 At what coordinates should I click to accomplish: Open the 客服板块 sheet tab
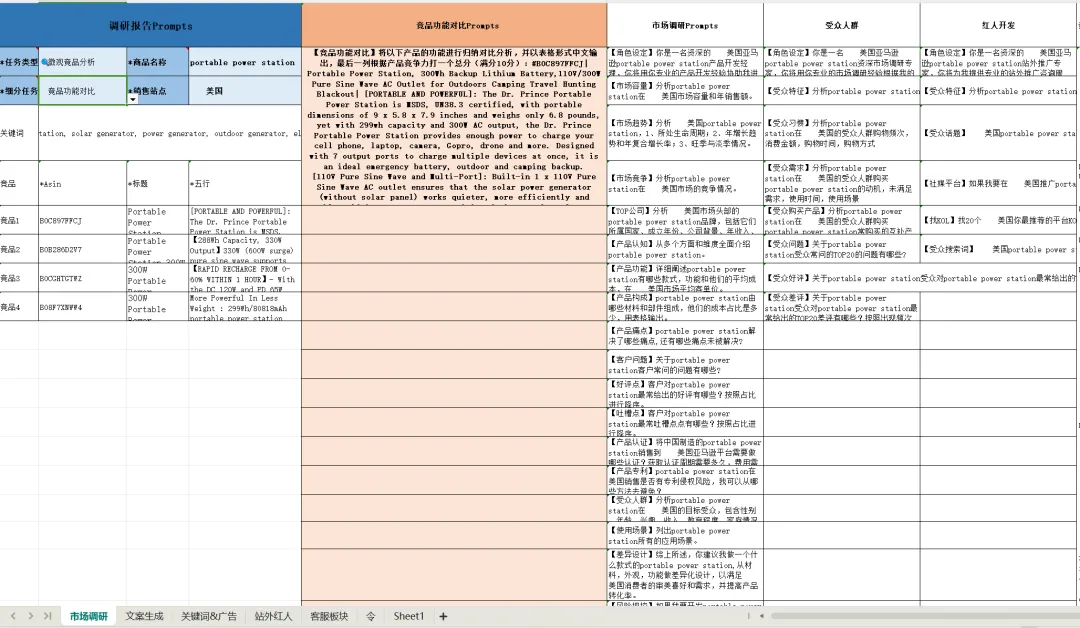click(x=329, y=616)
